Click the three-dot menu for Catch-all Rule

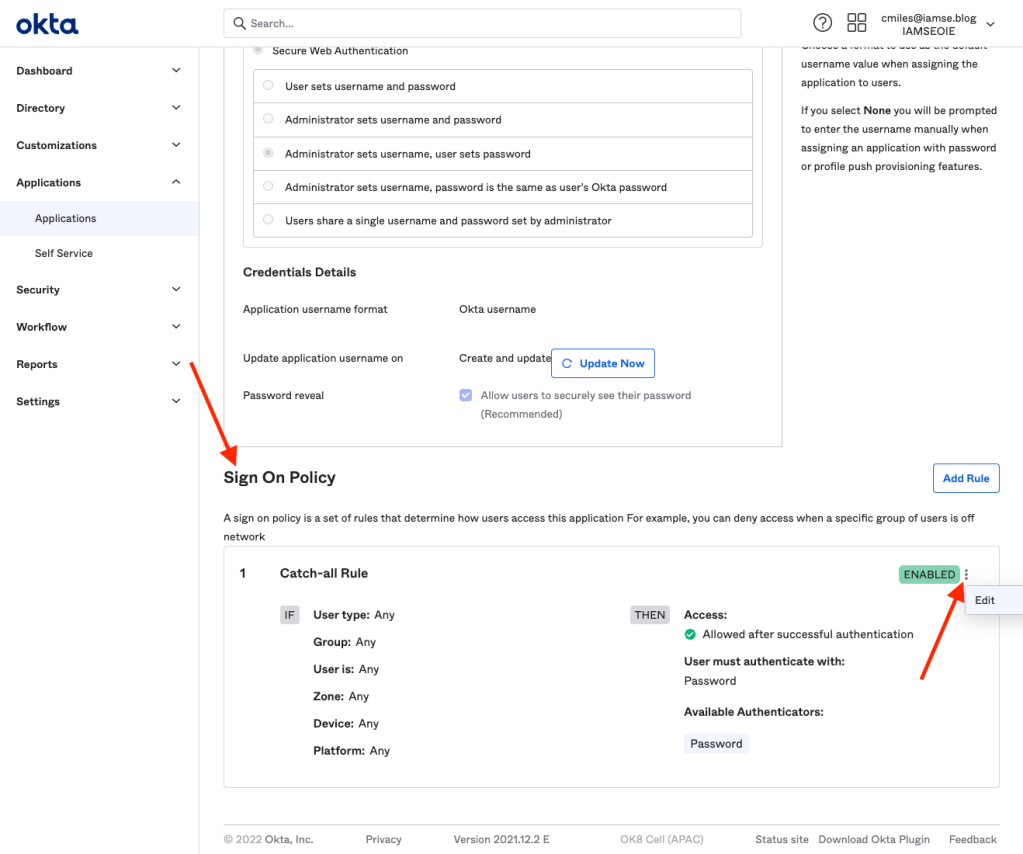click(x=966, y=575)
